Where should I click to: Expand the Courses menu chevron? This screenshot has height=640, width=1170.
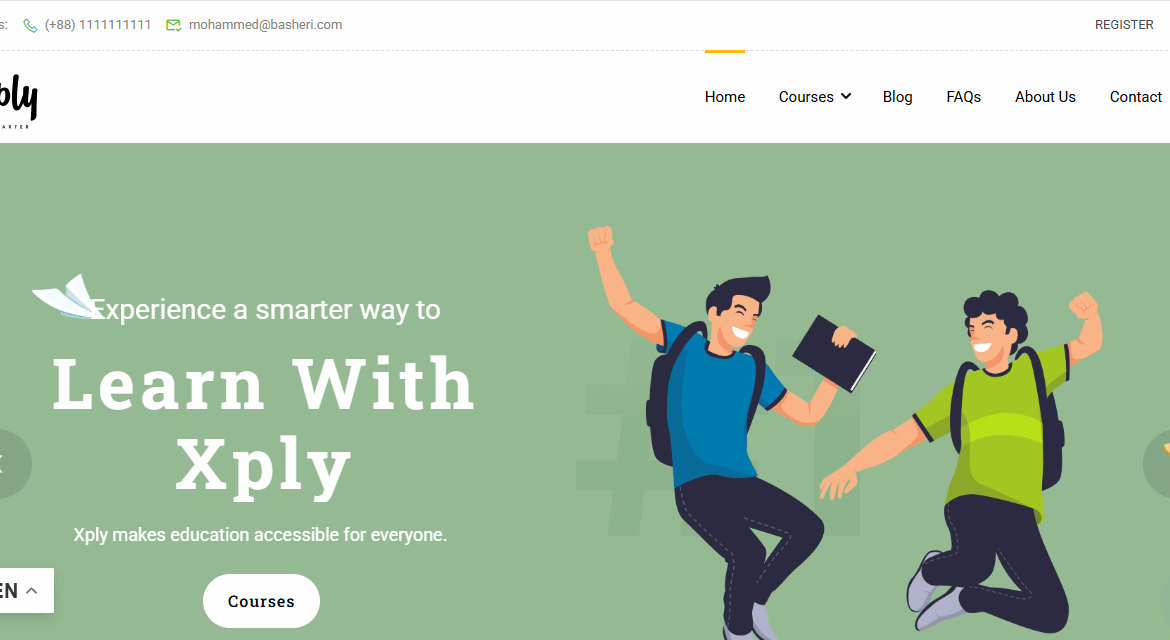(x=845, y=96)
